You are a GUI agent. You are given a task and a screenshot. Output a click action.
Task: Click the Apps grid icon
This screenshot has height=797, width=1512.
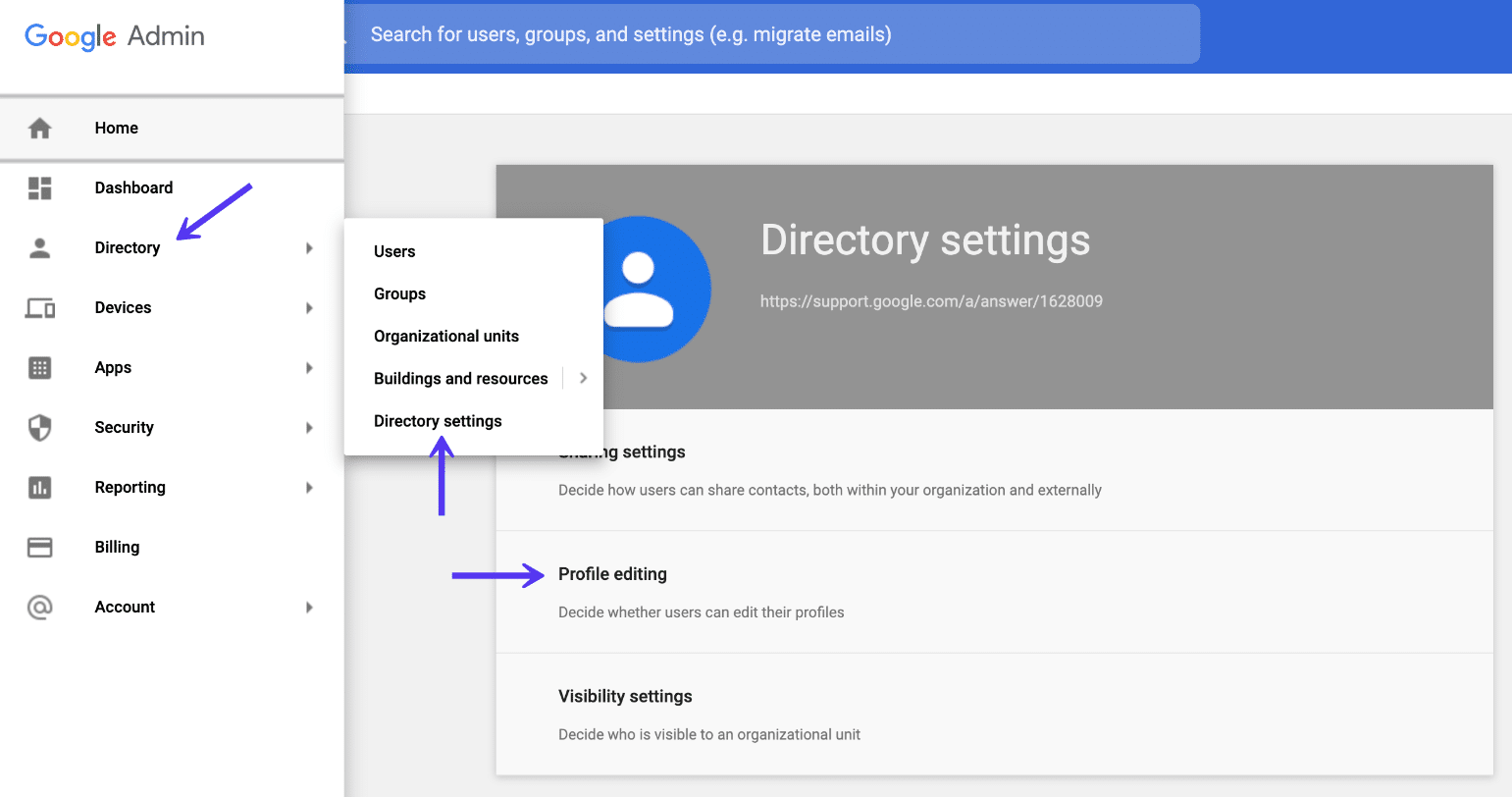(39, 367)
